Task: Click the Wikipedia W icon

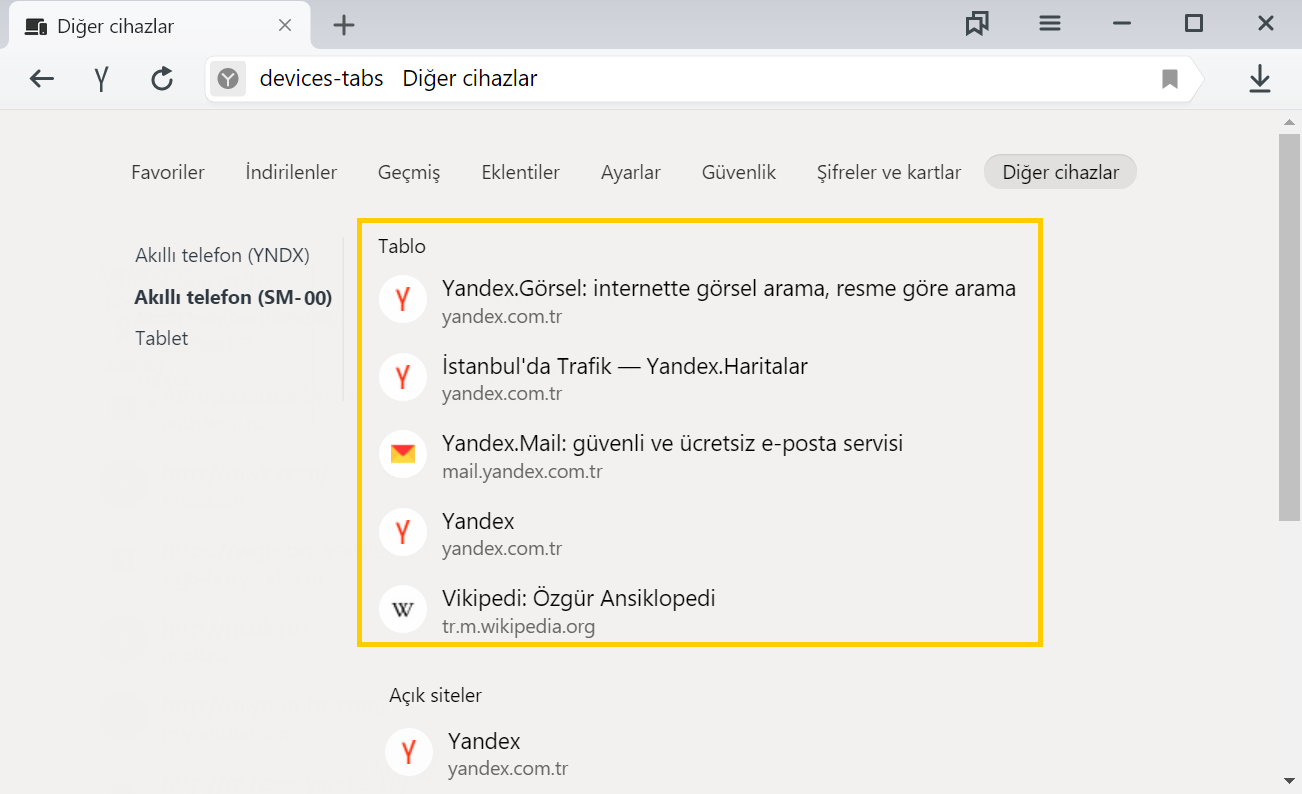Action: pyautogui.click(x=403, y=609)
